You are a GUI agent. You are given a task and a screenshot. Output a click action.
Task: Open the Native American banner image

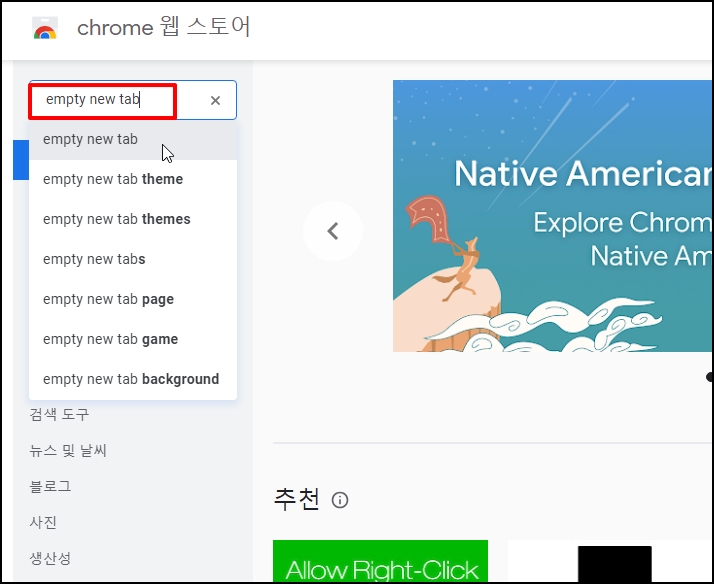(552, 216)
